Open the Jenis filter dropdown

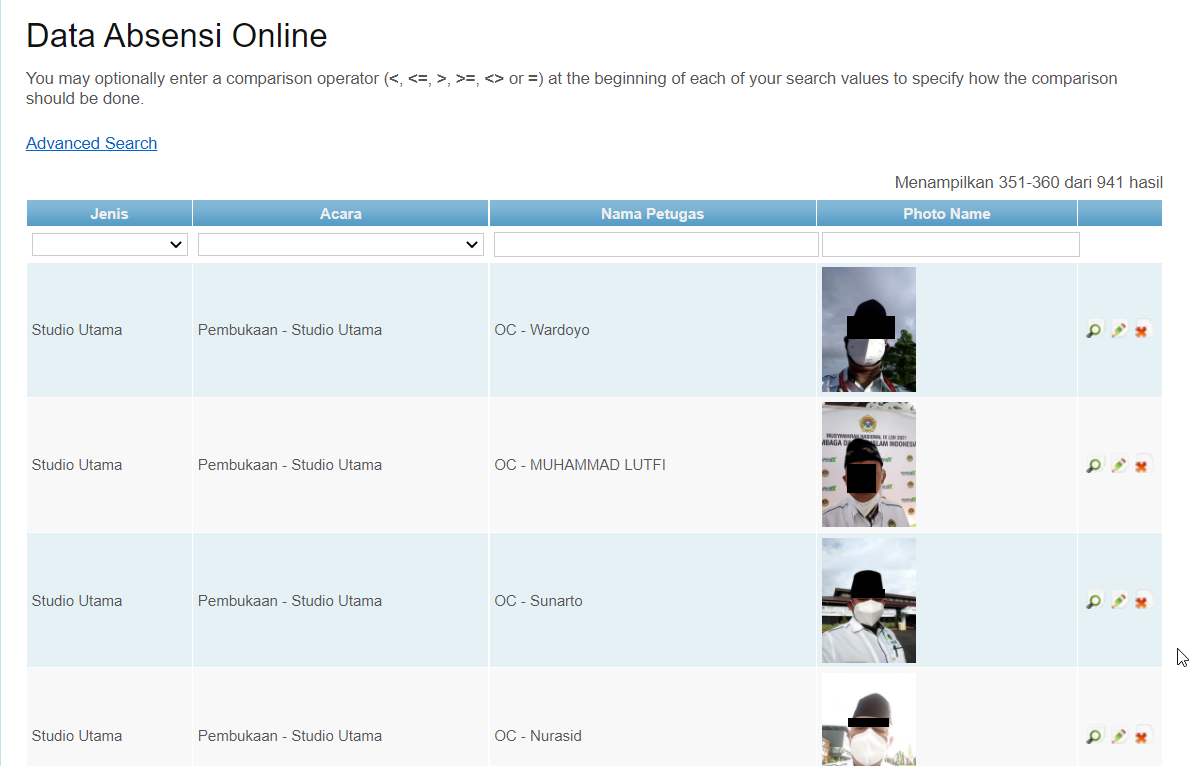point(110,244)
